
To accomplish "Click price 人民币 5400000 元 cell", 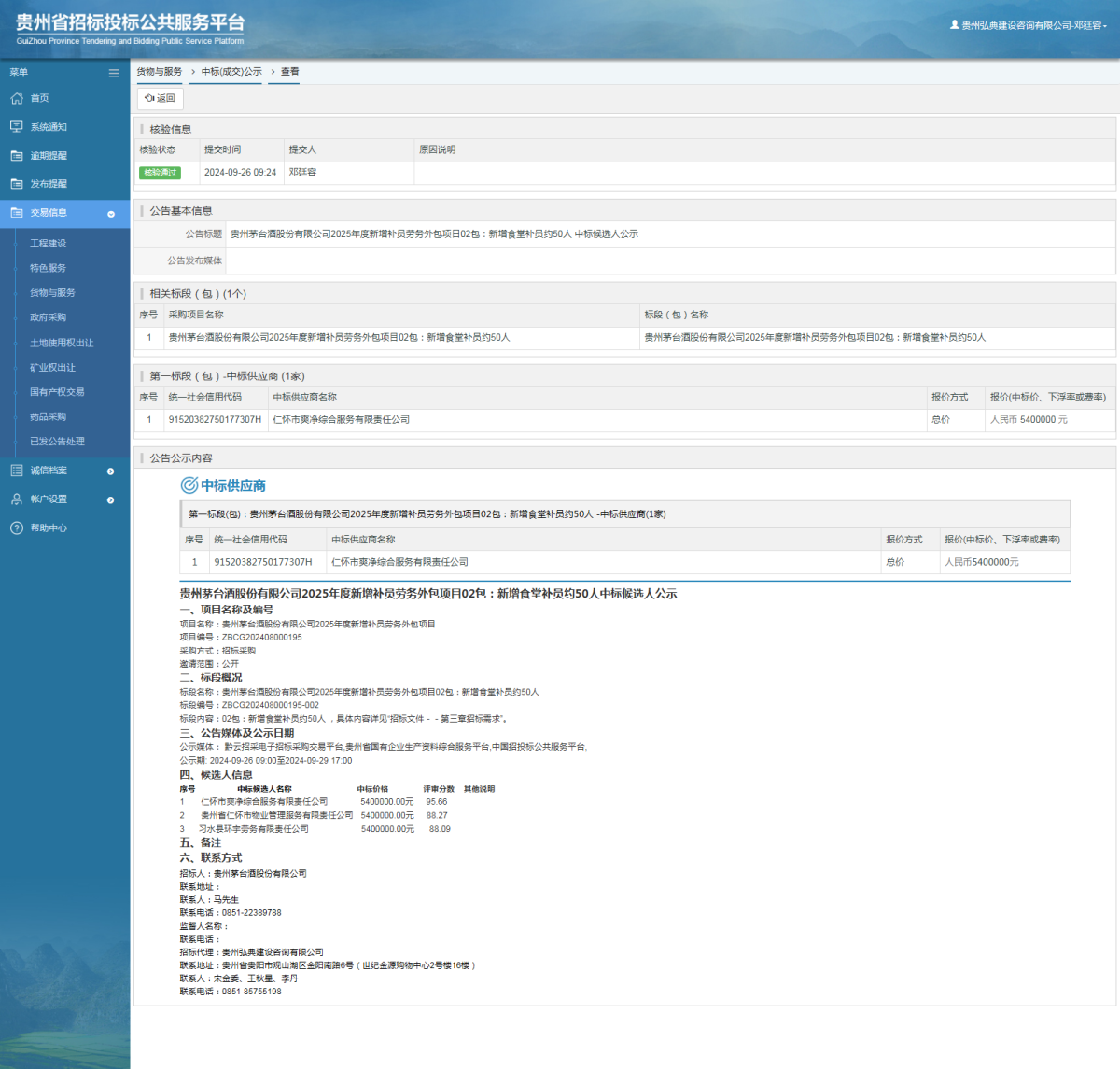I will pos(1029,420).
